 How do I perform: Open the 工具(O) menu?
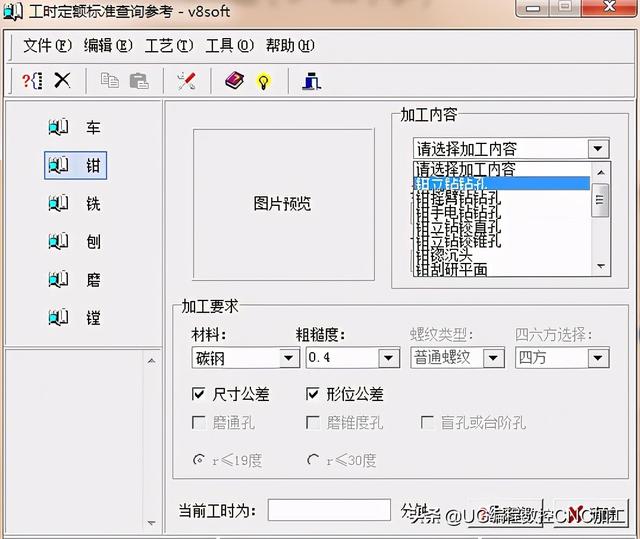[229, 45]
